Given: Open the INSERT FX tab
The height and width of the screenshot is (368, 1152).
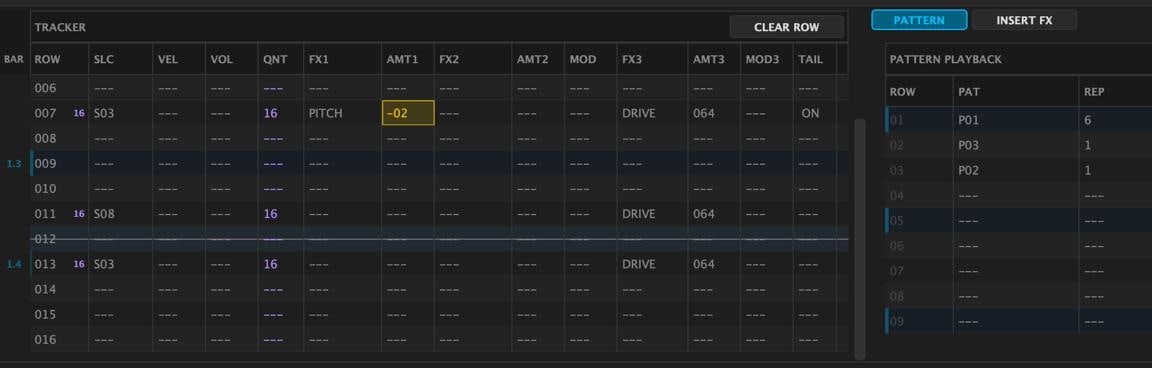Looking at the screenshot, I should (1024, 21).
